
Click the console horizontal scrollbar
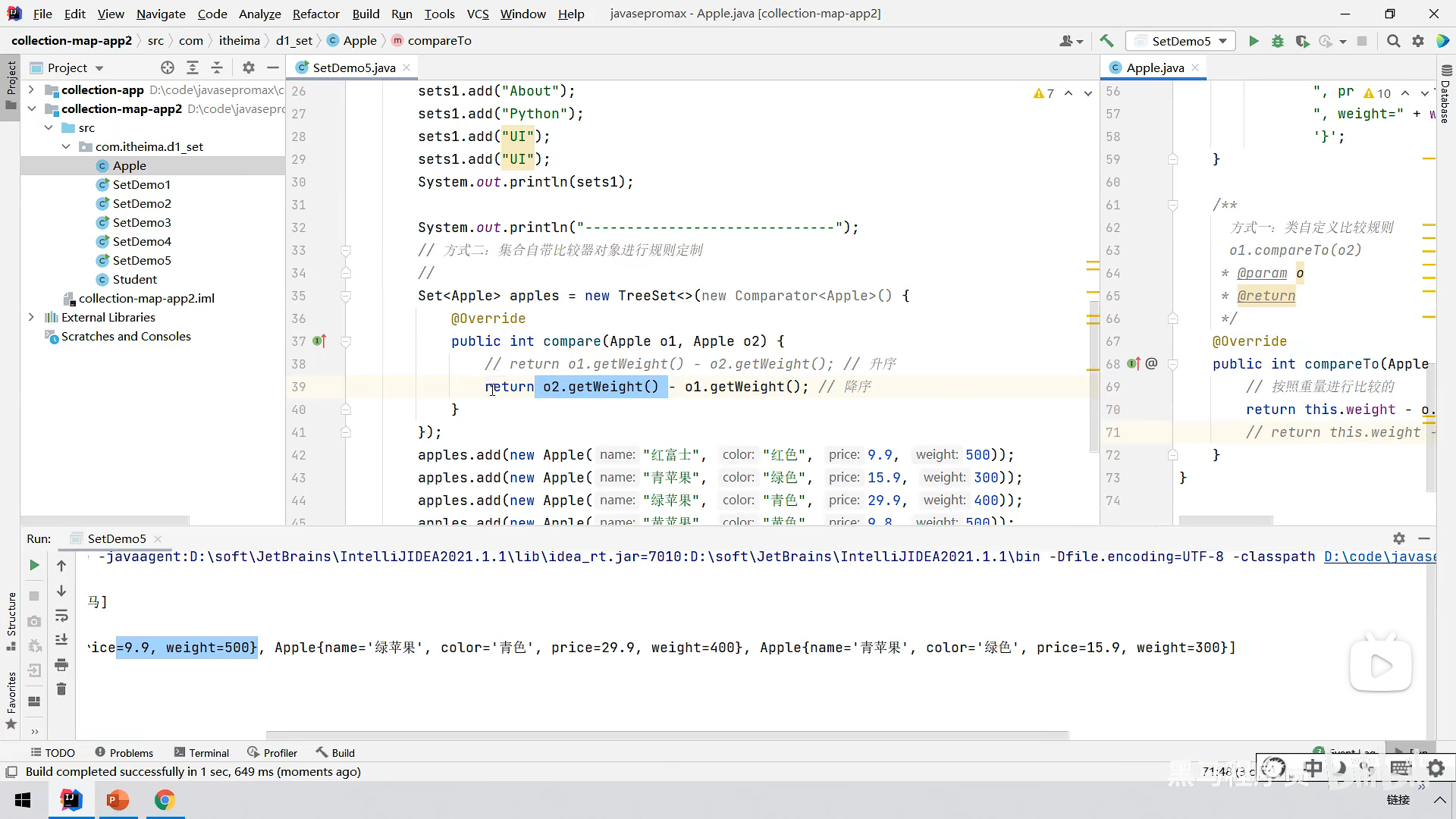667,735
